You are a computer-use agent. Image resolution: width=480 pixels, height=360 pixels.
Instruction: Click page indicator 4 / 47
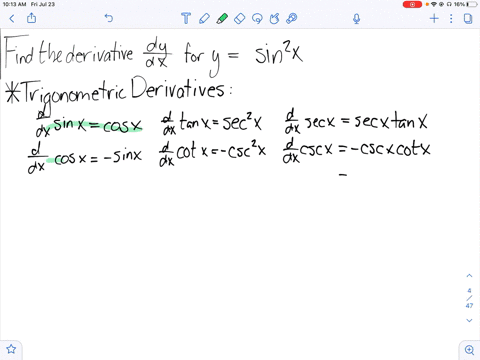(x=469, y=298)
